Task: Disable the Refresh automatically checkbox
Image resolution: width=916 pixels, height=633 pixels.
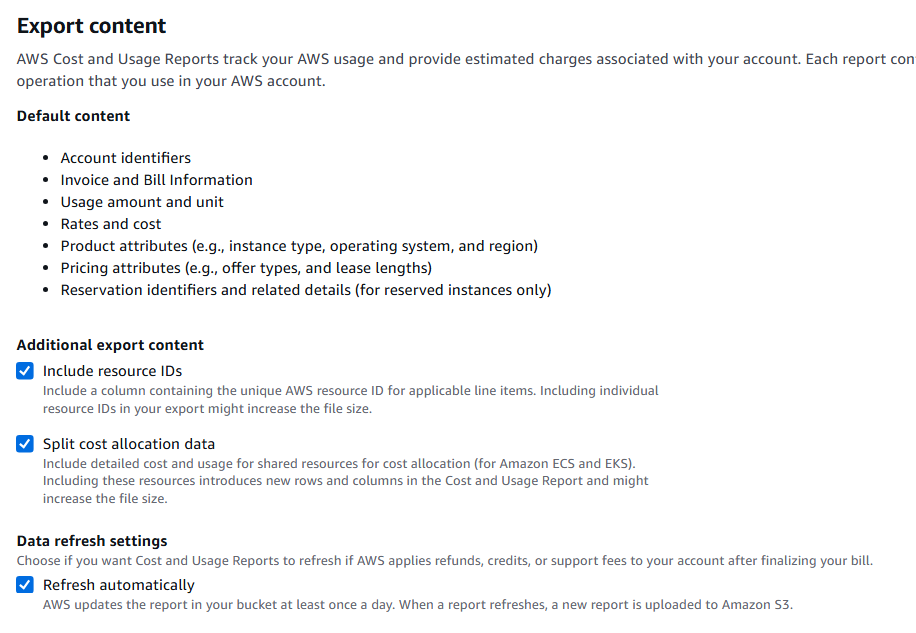Action: (25, 585)
